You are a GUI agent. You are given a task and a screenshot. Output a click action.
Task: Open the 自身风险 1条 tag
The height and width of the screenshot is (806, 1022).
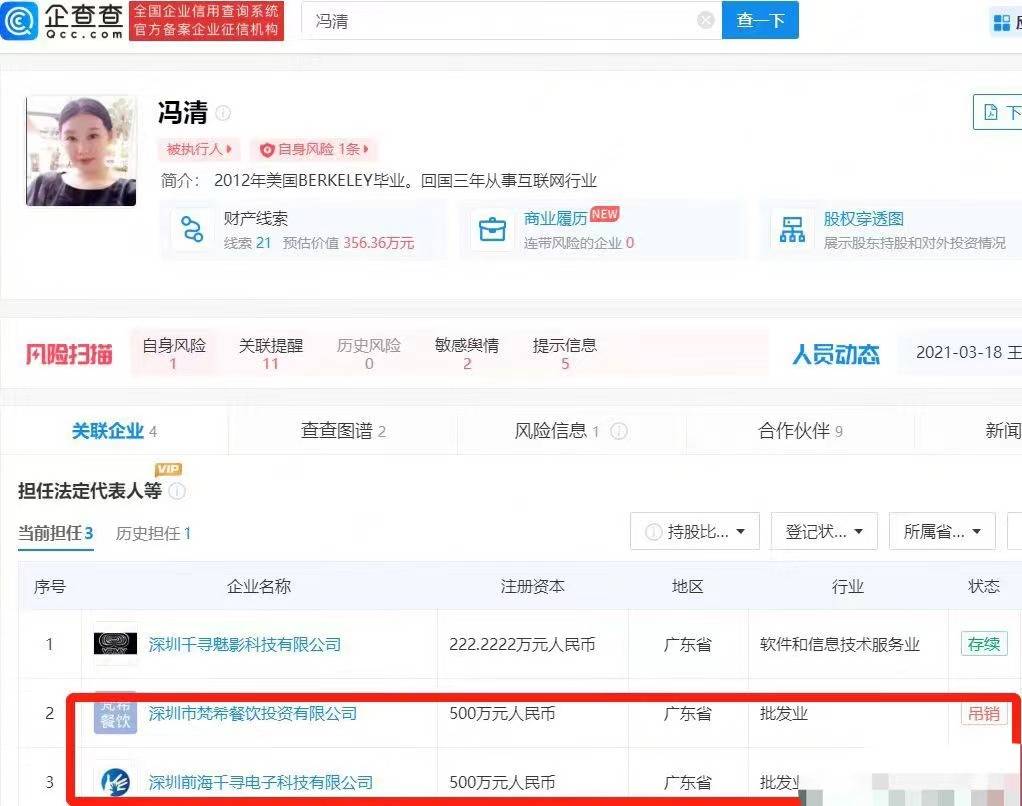click(x=314, y=149)
